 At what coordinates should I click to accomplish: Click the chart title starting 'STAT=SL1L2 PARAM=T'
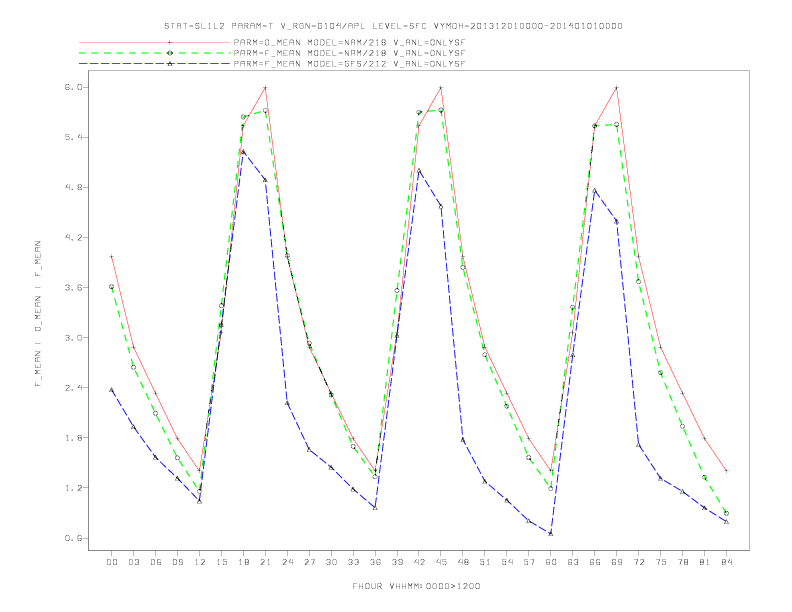pyautogui.click(x=393, y=26)
